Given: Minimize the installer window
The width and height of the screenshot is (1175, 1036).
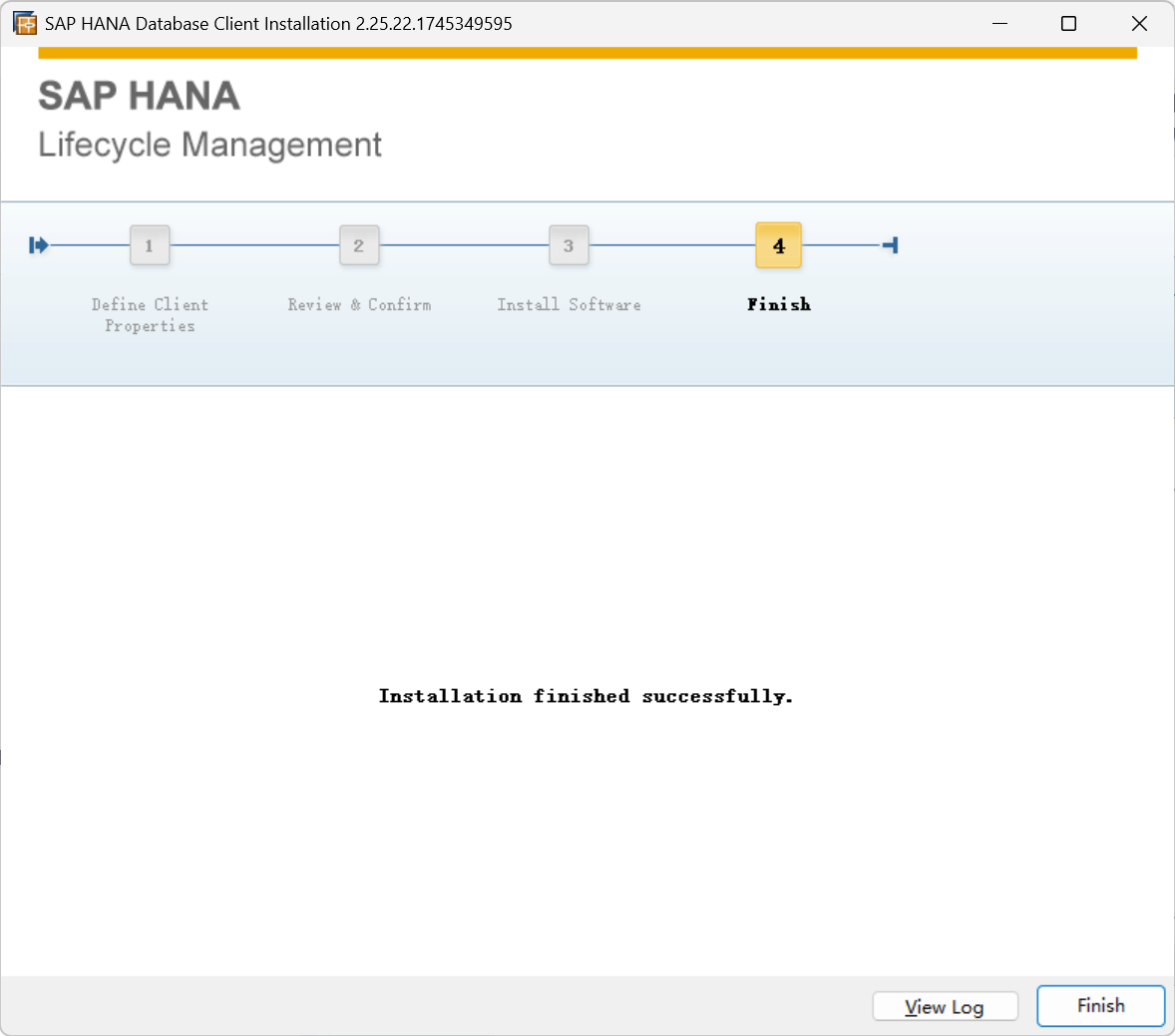Looking at the screenshot, I should tap(999, 23).
